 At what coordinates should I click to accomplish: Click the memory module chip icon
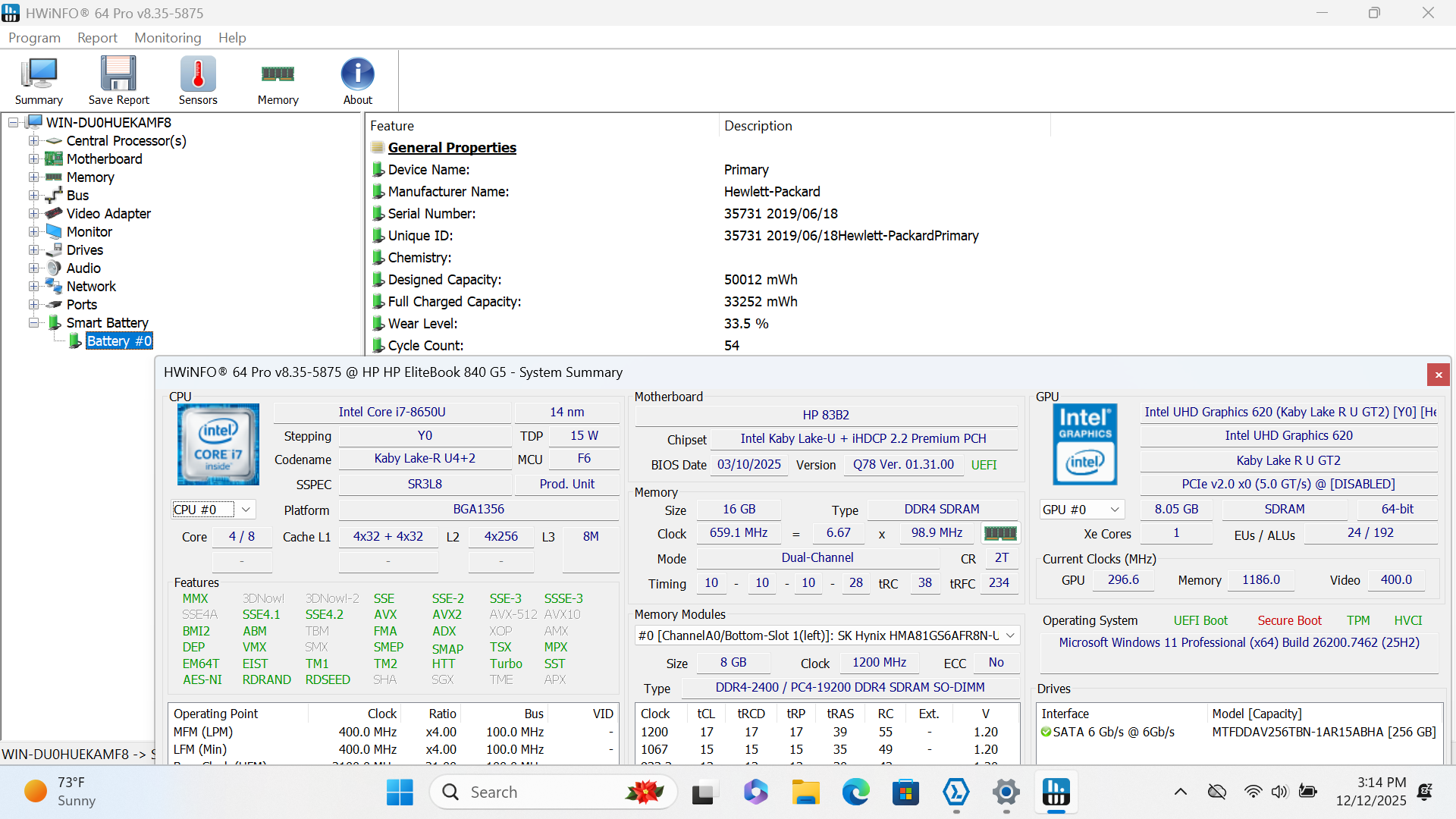999,533
